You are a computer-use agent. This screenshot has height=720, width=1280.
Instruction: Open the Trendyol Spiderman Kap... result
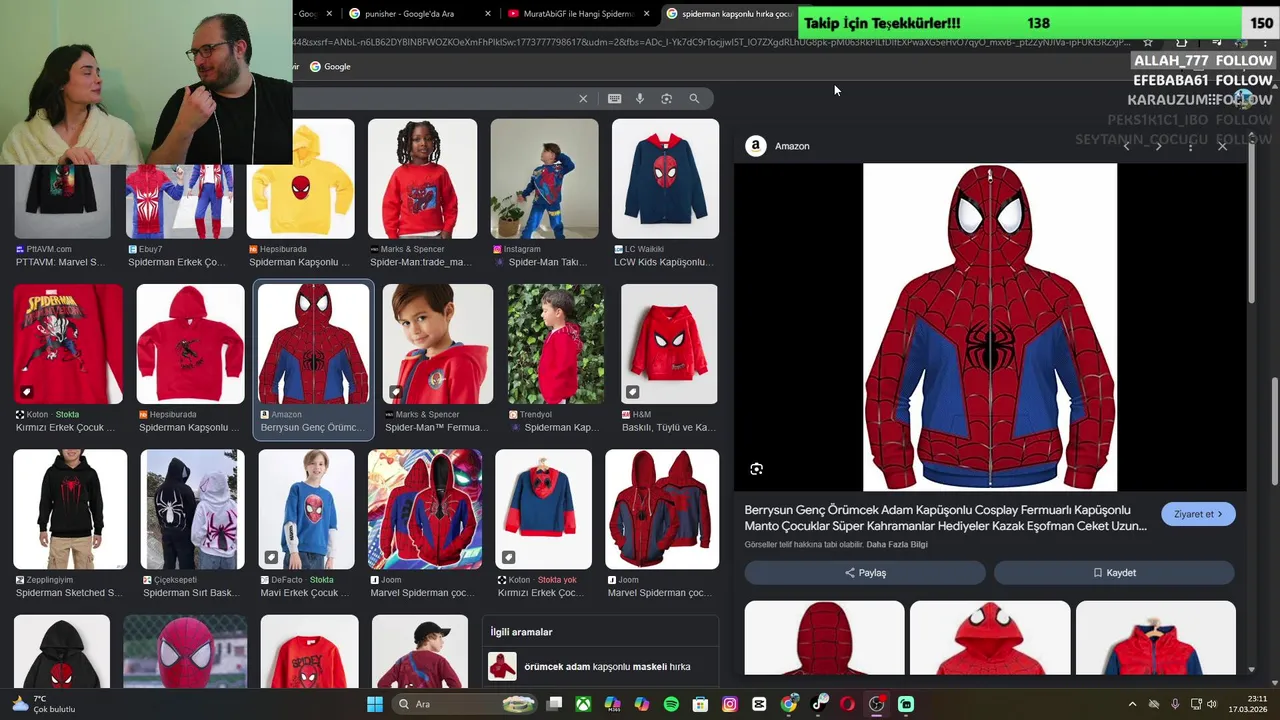[555, 344]
